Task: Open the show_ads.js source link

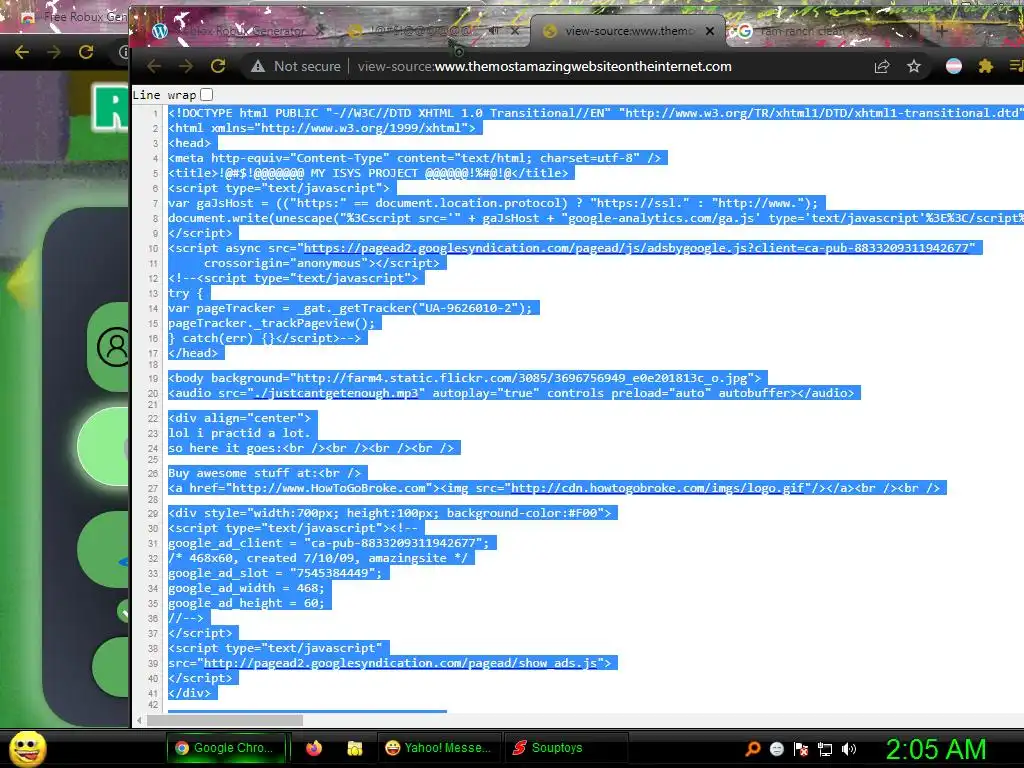Action: click(x=400, y=664)
